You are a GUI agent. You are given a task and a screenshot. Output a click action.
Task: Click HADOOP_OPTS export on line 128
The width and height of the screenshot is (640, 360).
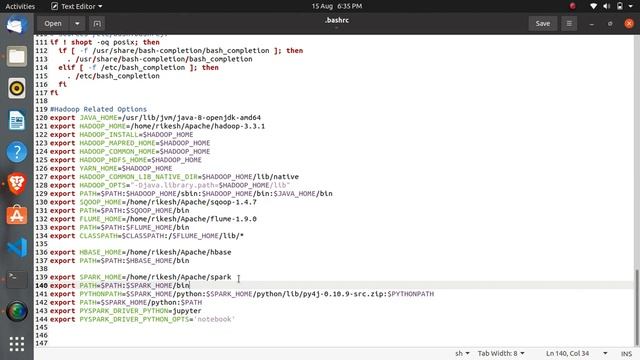[170, 185]
